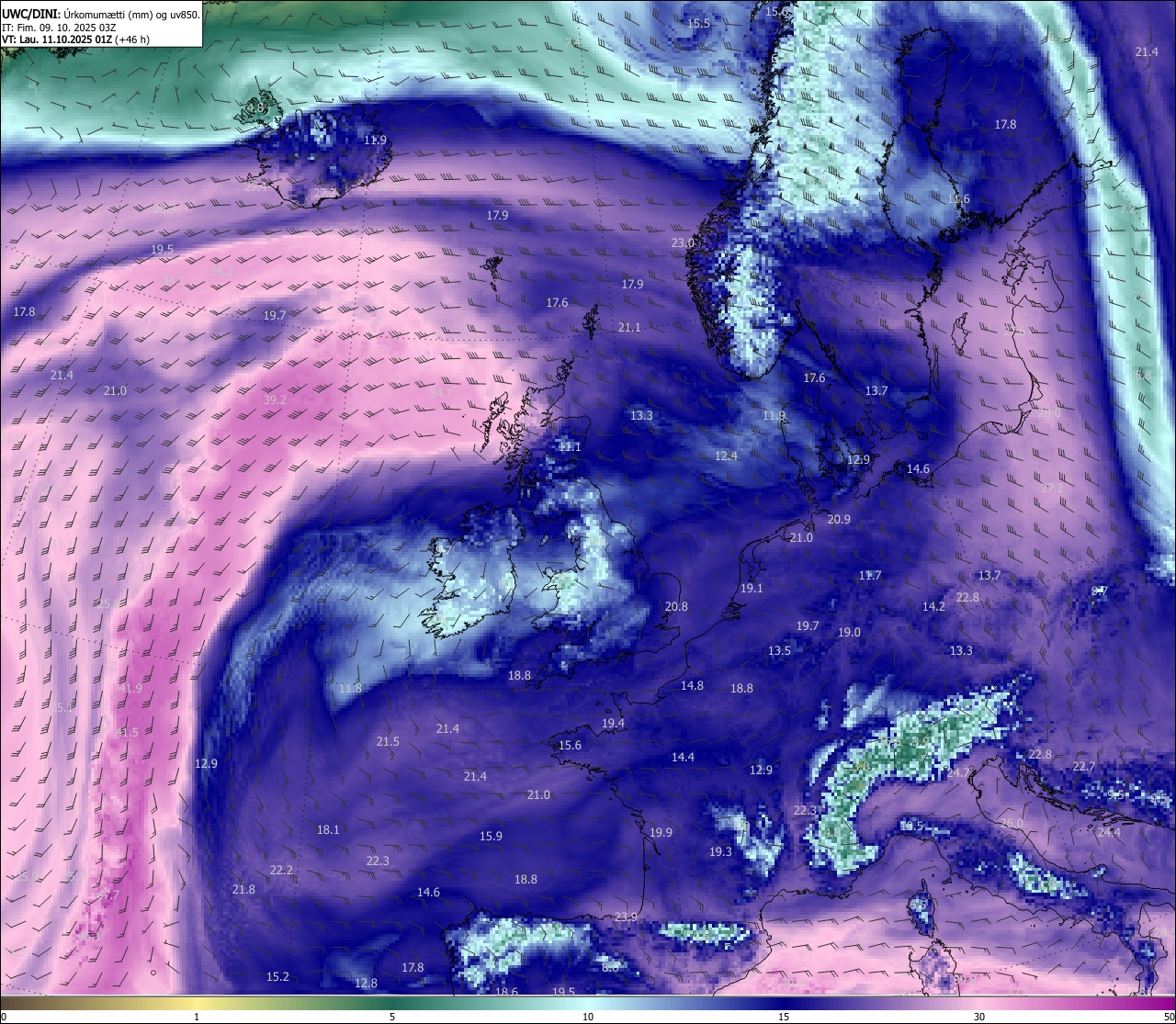Click the 50 label on the color scale

tap(1169, 1017)
